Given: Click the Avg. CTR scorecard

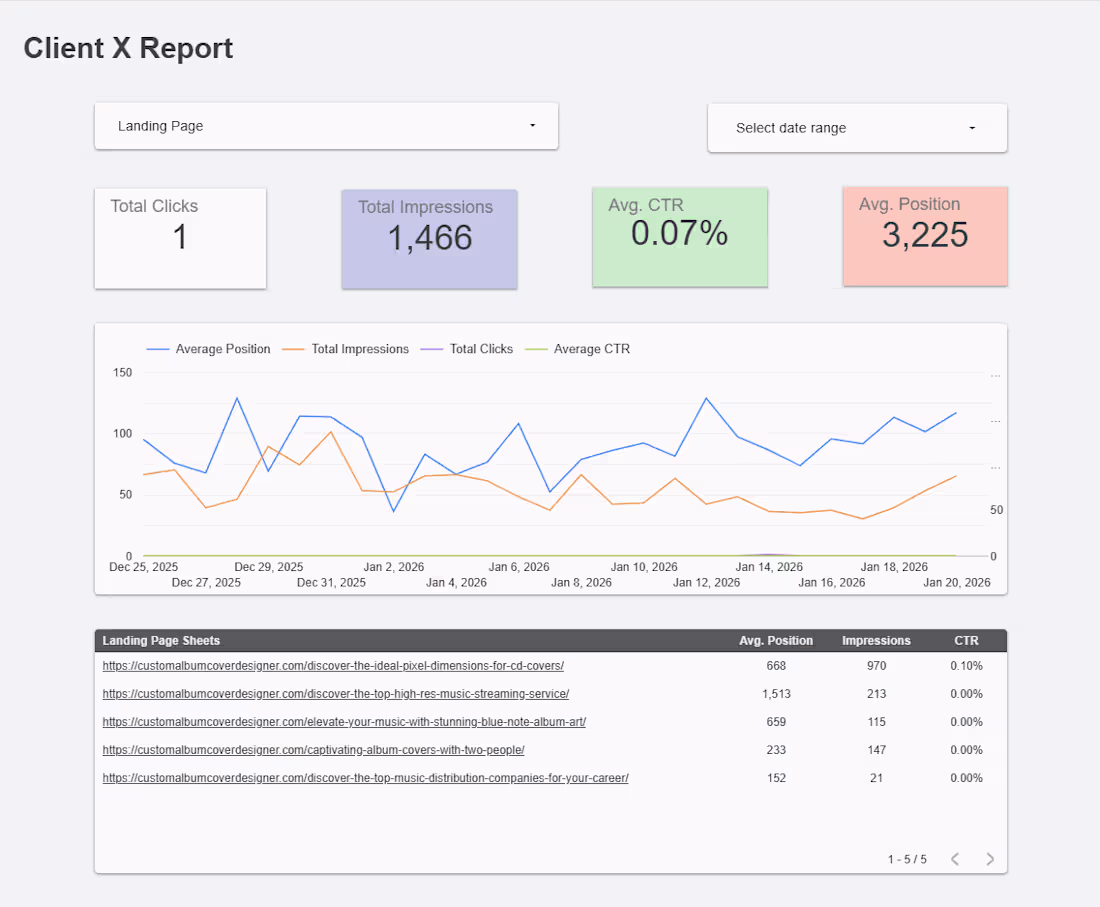Looking at the screenshot, I should 680,236.
